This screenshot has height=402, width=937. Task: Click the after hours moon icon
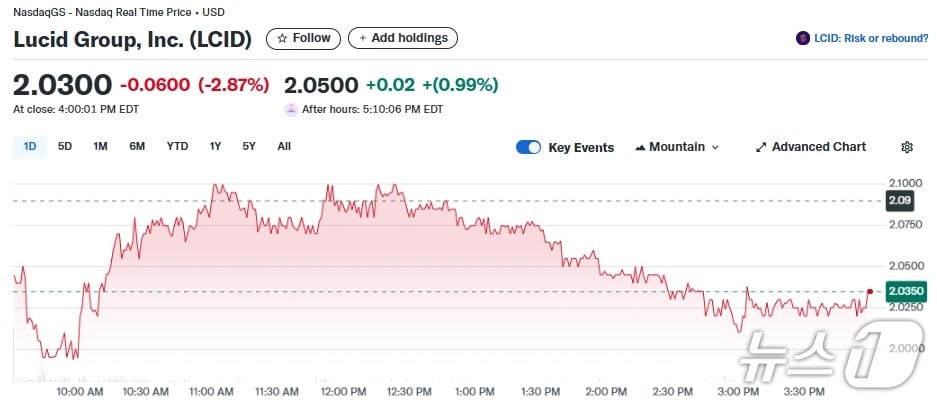[291, 110]
